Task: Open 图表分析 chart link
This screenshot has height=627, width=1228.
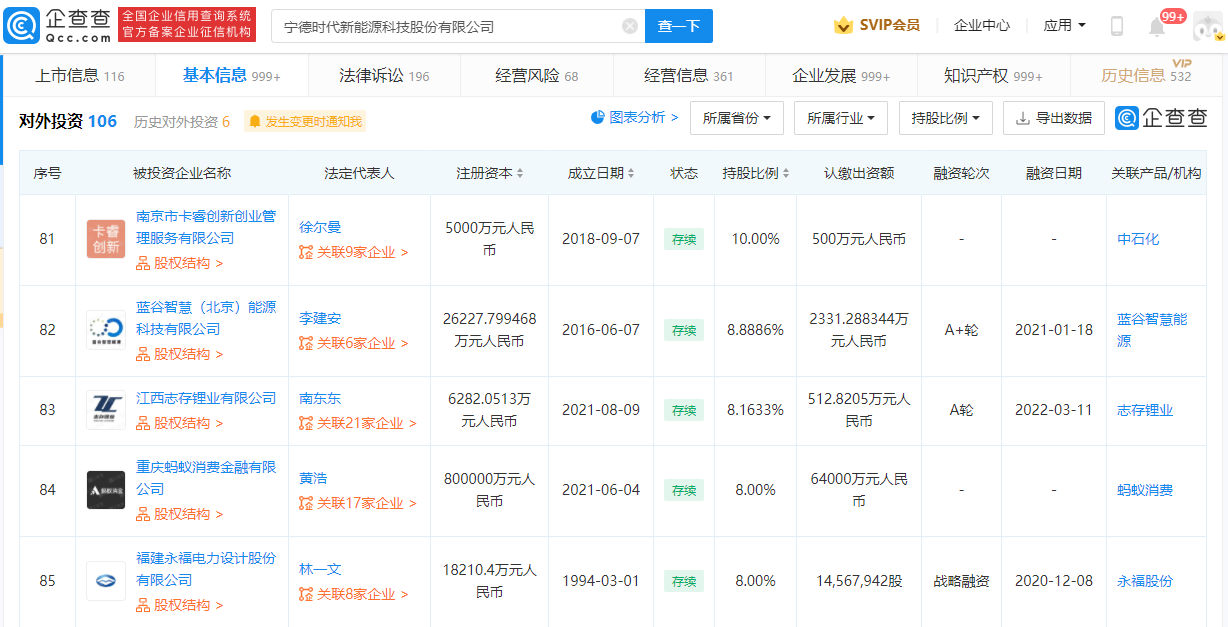Action: (x=635, y=118)
